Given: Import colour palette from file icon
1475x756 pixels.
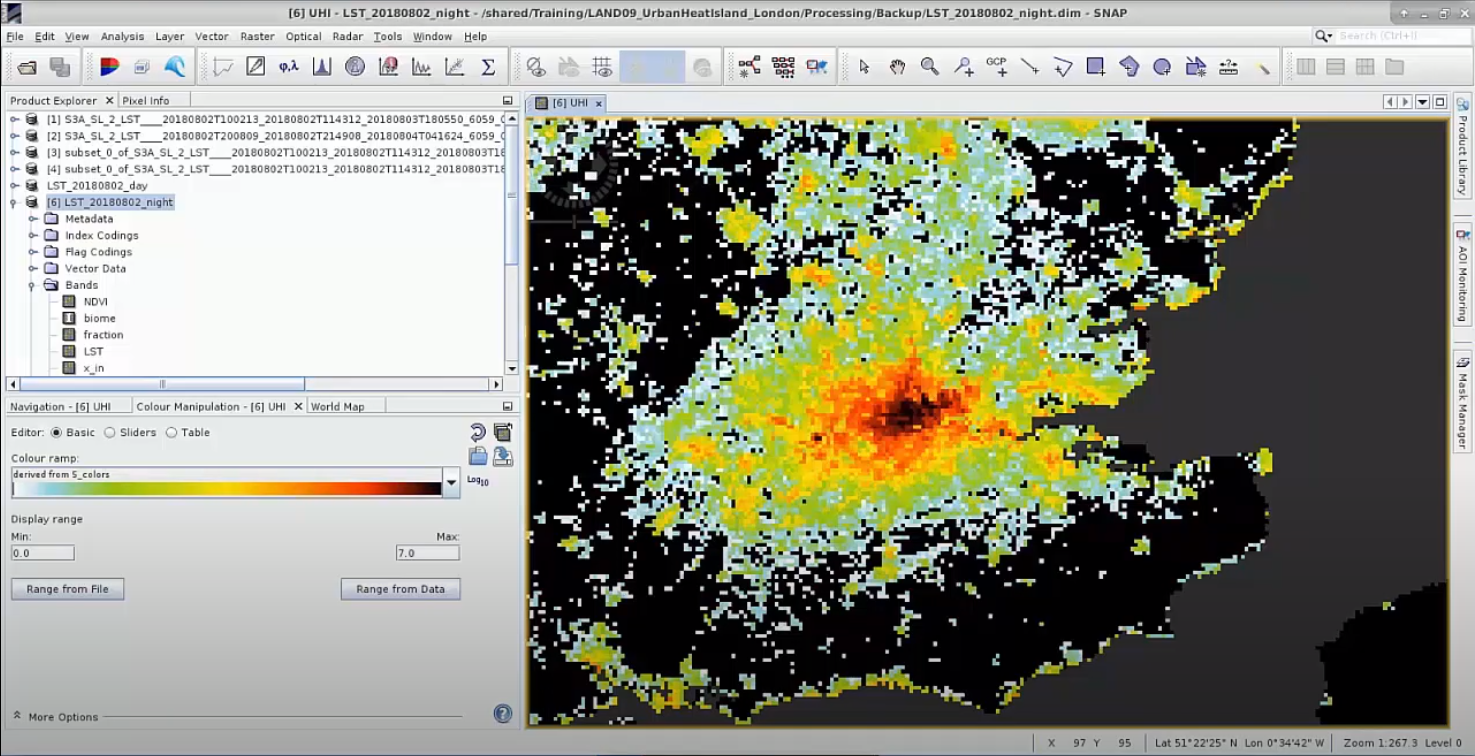Looking at the screenshot, I should [x=478, y=457].
